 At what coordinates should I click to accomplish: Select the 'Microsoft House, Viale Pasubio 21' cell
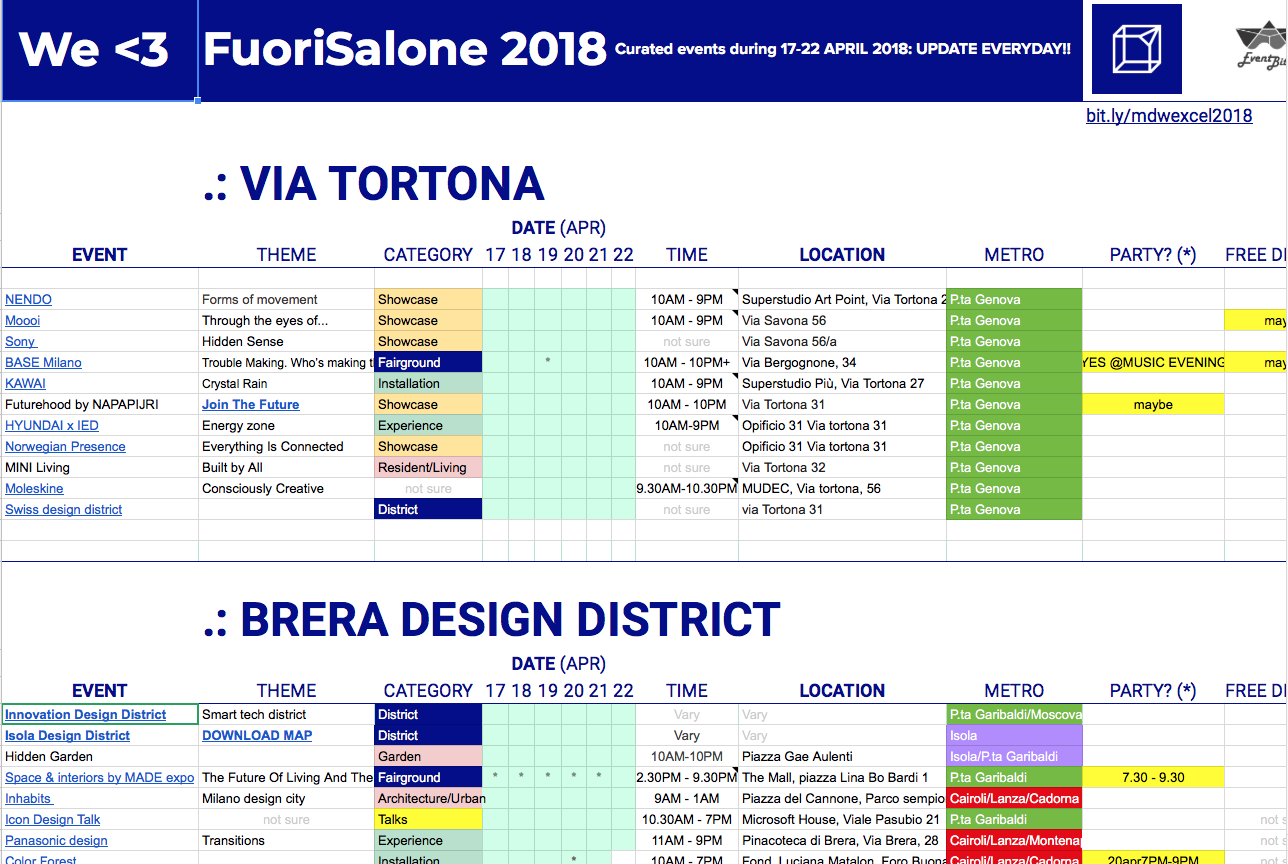pyautogui.click(x=842, y=819)
